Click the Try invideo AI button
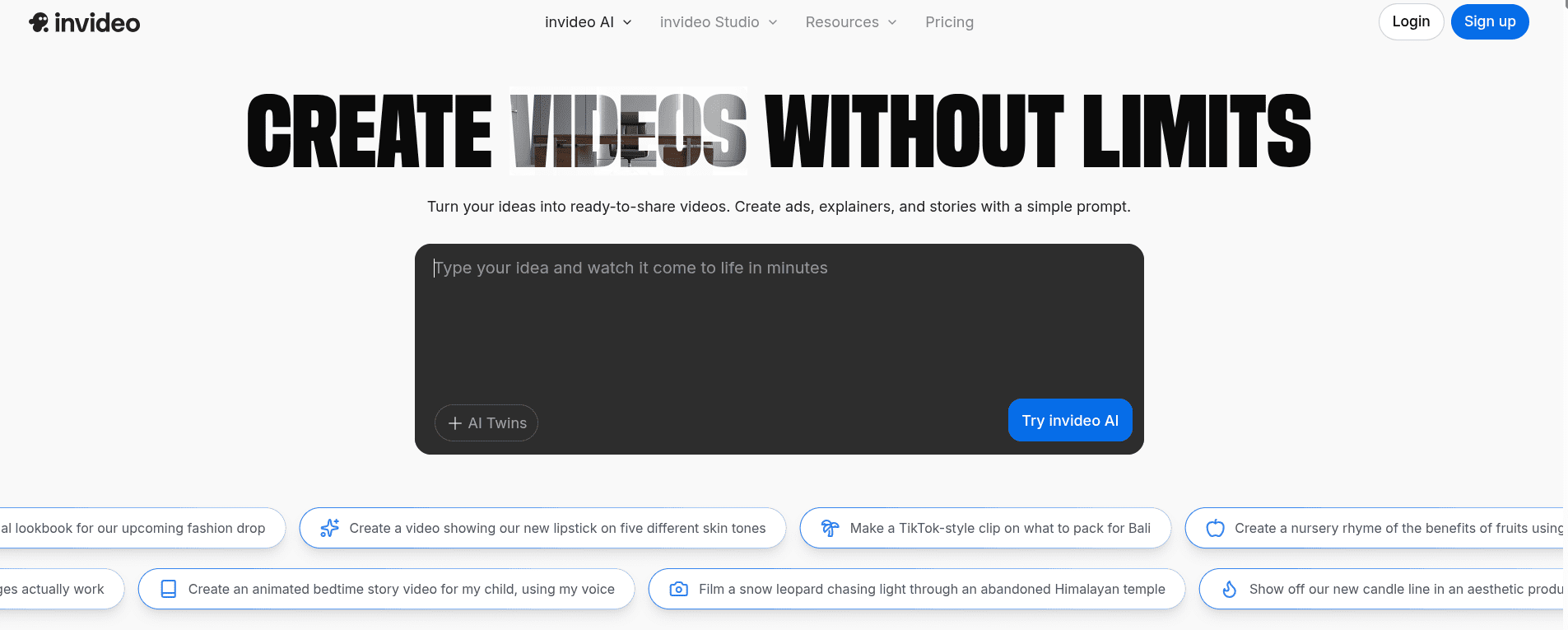This screenshot has width=1568, height=630. (1069, 420)
